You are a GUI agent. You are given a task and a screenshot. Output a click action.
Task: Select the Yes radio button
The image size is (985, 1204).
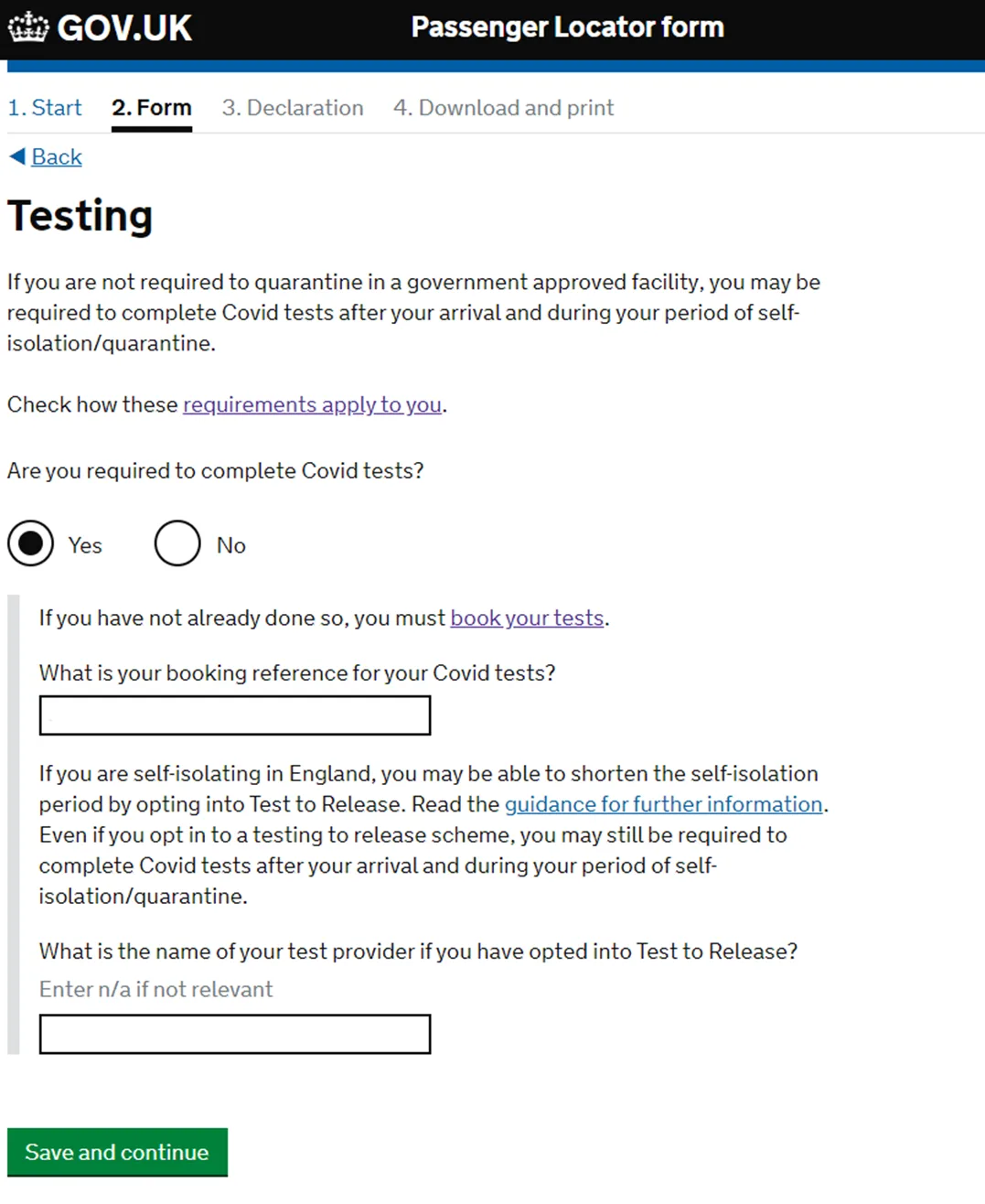pyautogui.click(x=31, y=543)
